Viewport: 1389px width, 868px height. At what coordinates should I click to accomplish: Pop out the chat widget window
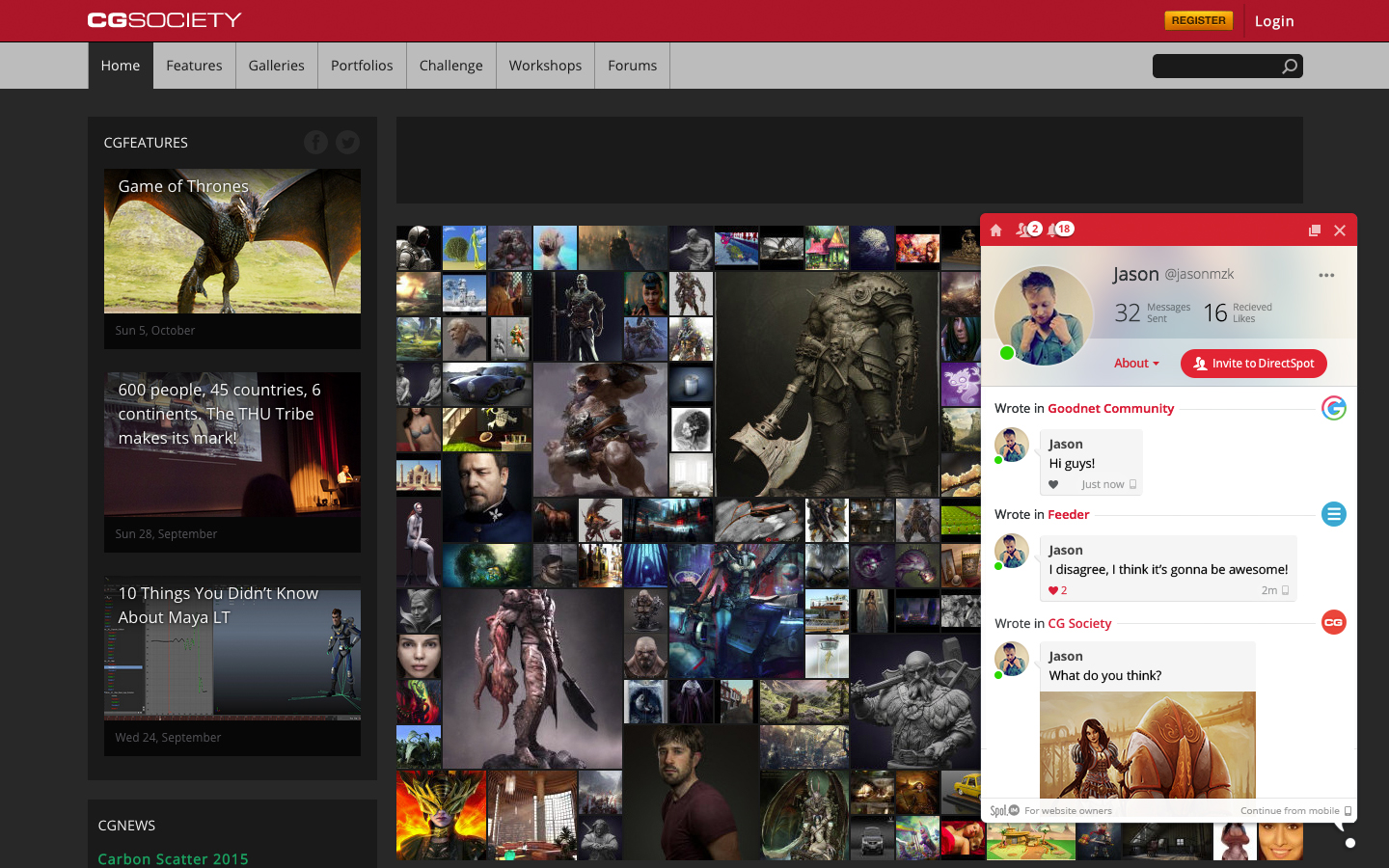pos(1314,231)
